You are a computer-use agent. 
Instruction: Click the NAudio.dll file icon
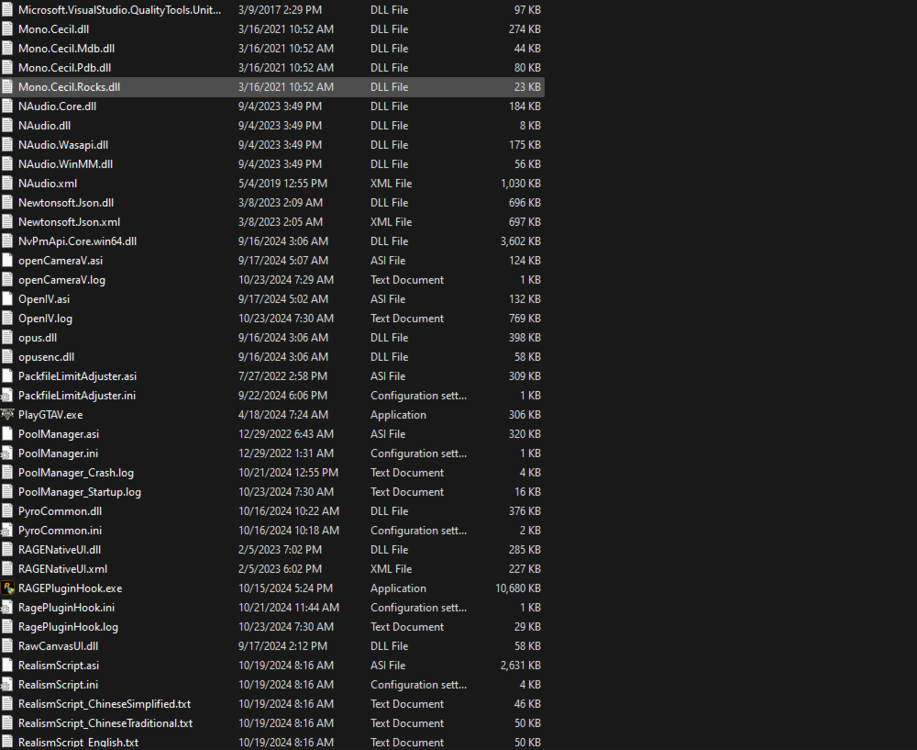coord(8,125)
